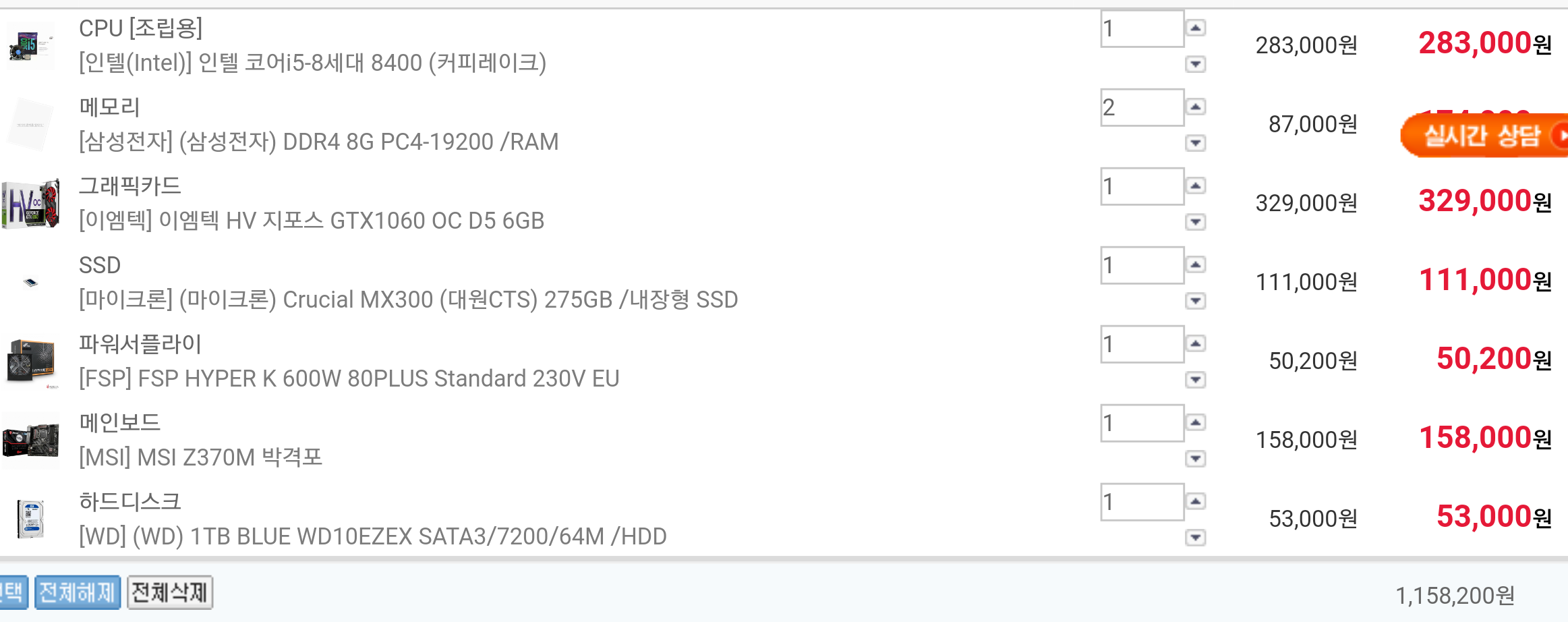Open the WD 1TB BLUE product link
The width and height of the screenshot is (1568, 622).
point(373,536)
